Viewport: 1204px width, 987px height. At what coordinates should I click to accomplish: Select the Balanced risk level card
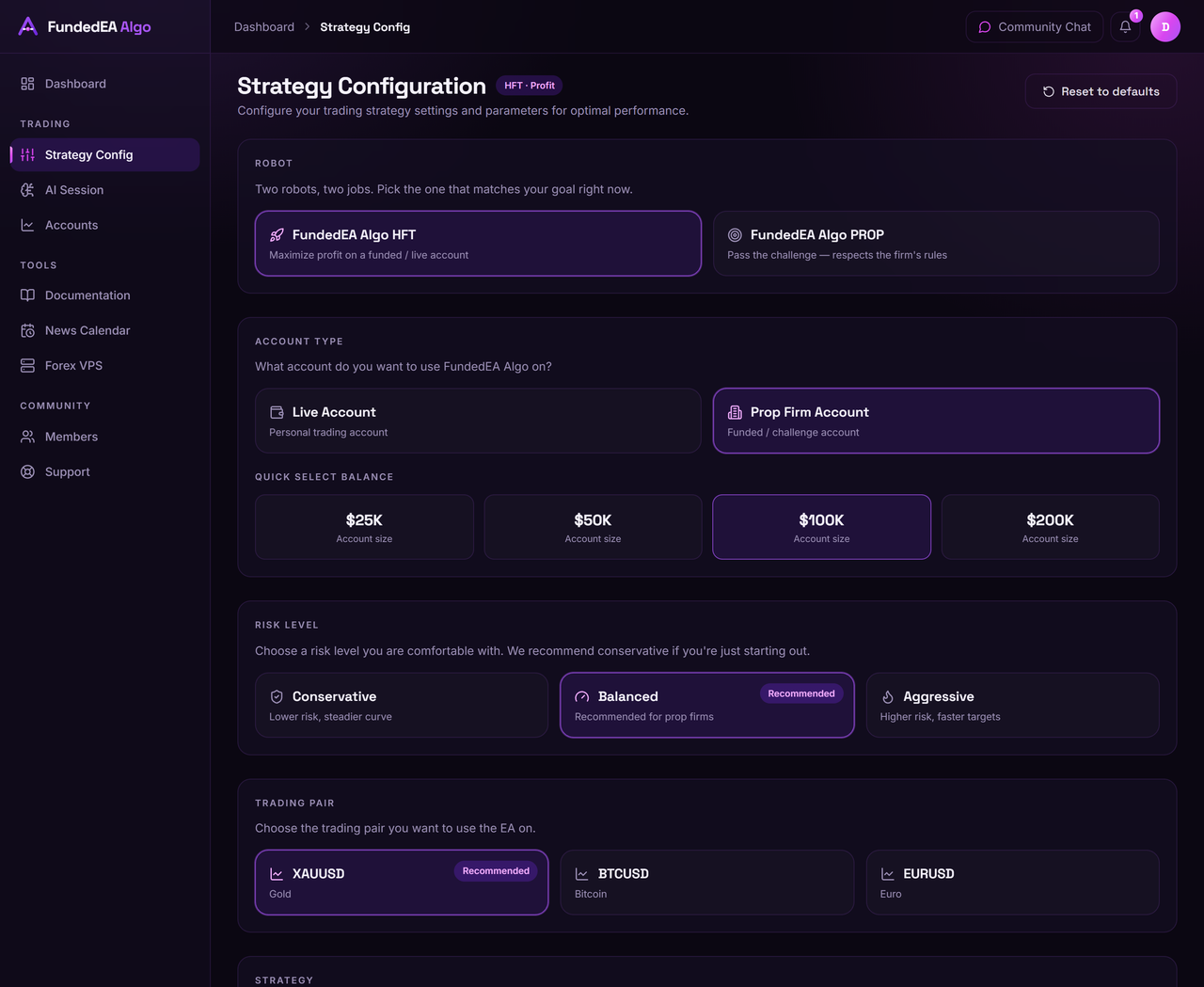[707, 705]
